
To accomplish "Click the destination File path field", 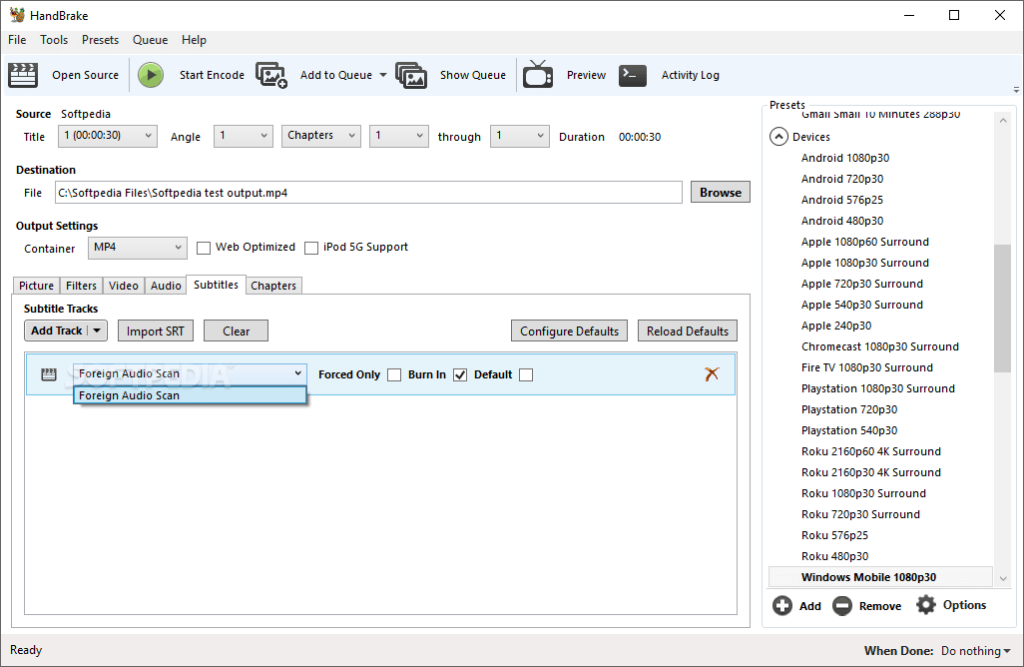I will pos(368,193).
